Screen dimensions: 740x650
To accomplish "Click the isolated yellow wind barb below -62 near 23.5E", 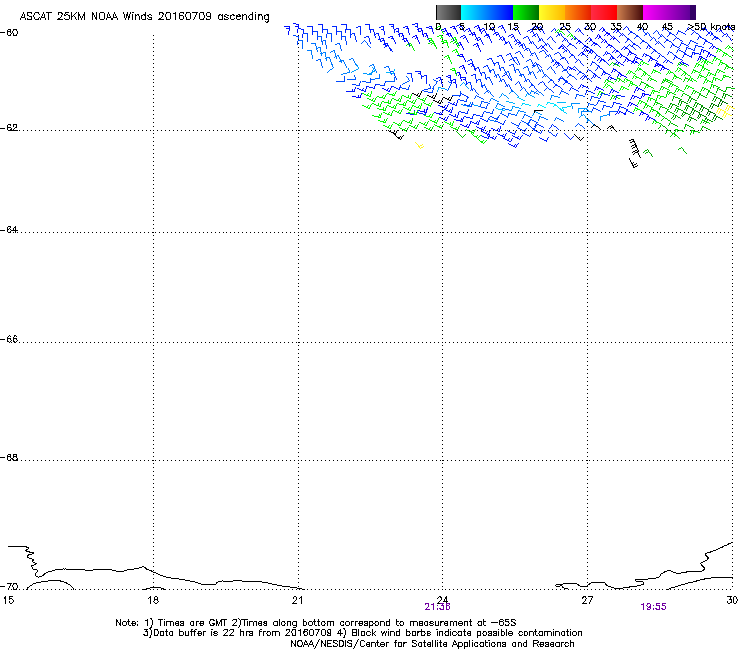I will [x=420, y=145].
